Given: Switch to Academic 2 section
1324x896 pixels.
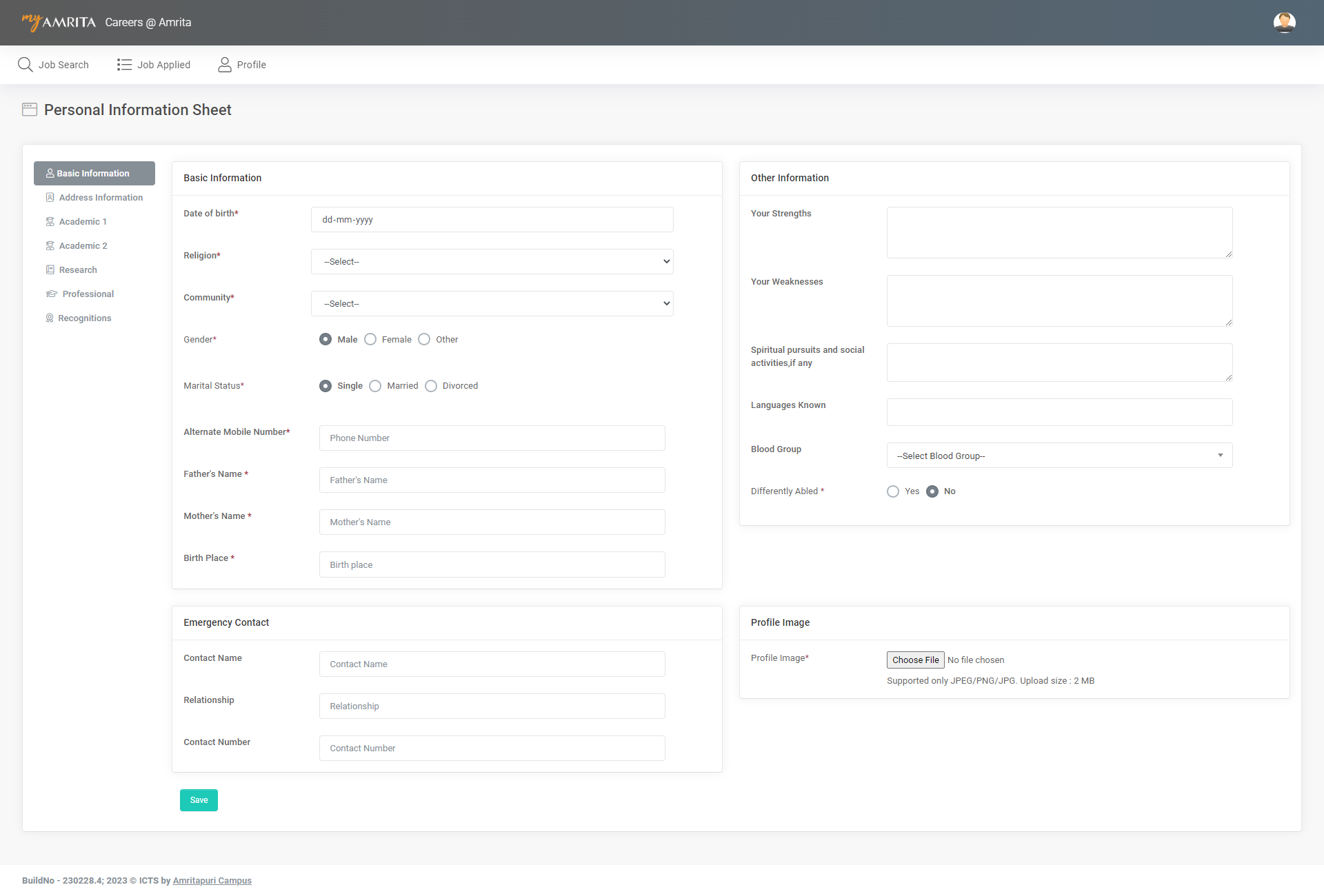Looking at the screenshot, I should (x=83, y=246).
